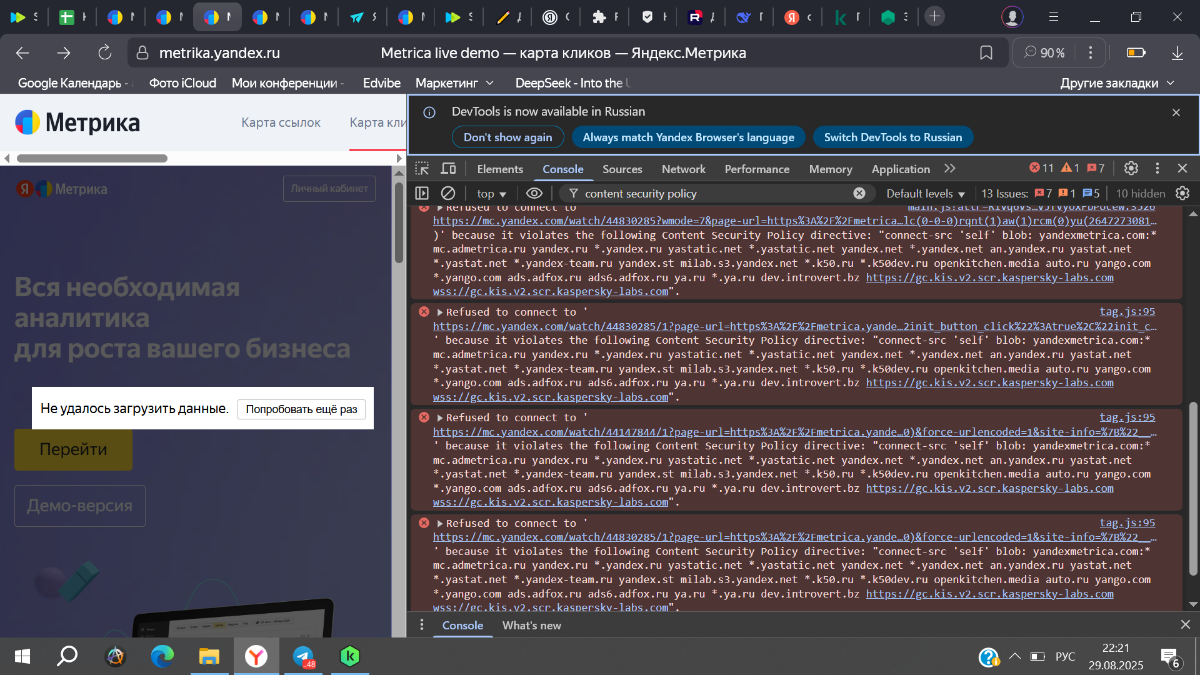Click the Metrica logo on the page
1200x675 pixels.
pyautogui.click(x=77, y=123)
